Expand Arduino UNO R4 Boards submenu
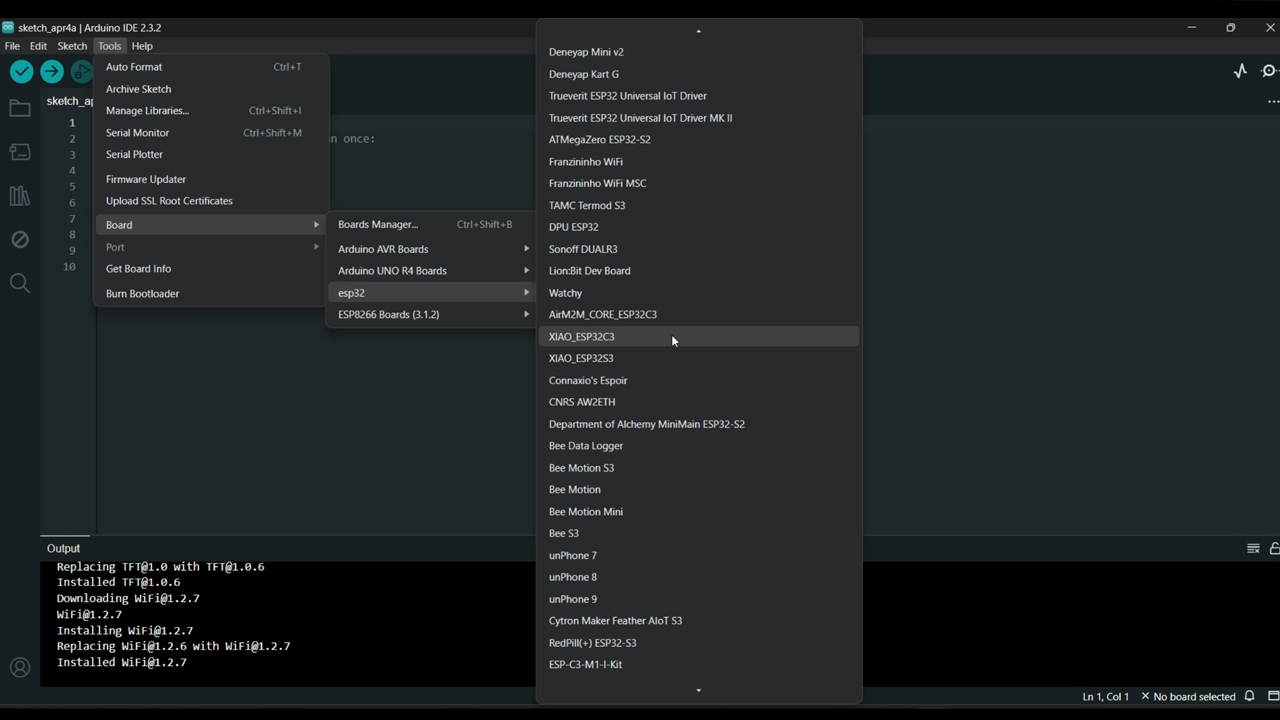 [x=432, y=271]
